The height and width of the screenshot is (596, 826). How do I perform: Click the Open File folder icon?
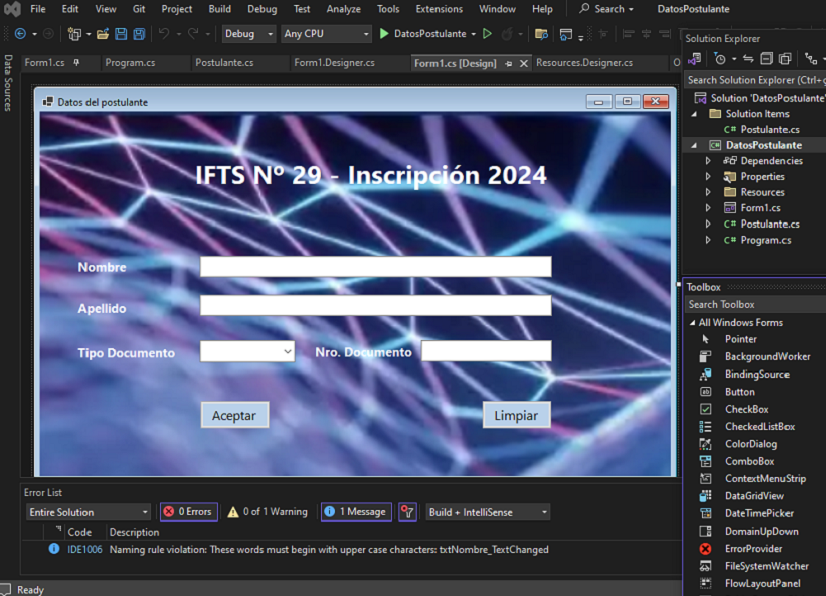coord(103,34)
